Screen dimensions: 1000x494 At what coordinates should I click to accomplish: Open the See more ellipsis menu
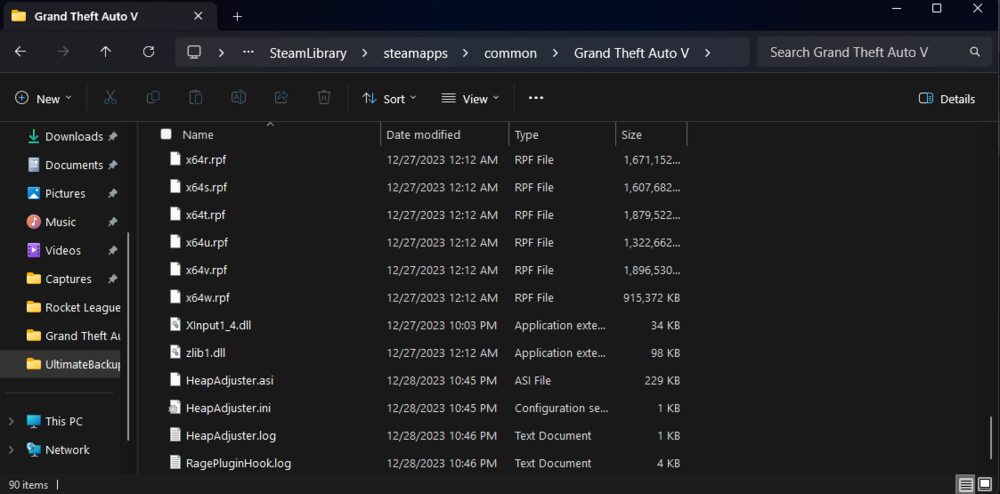click(536, 98)
